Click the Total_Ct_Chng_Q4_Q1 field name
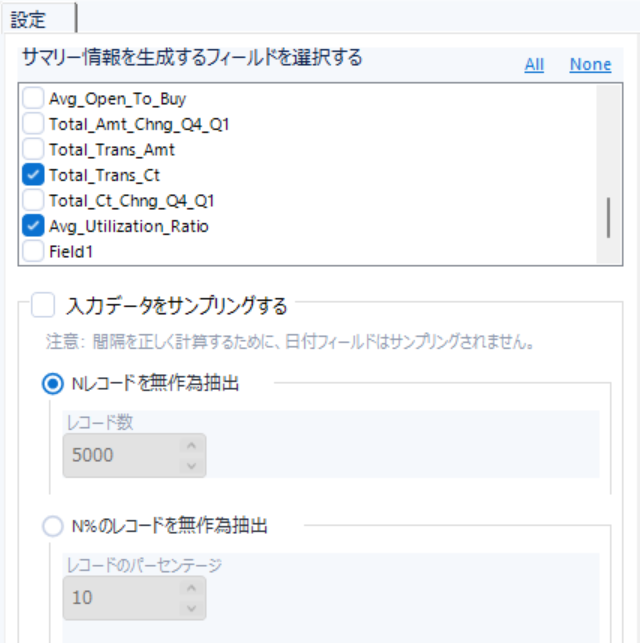The image size is (640, 643). pos(132,201)
